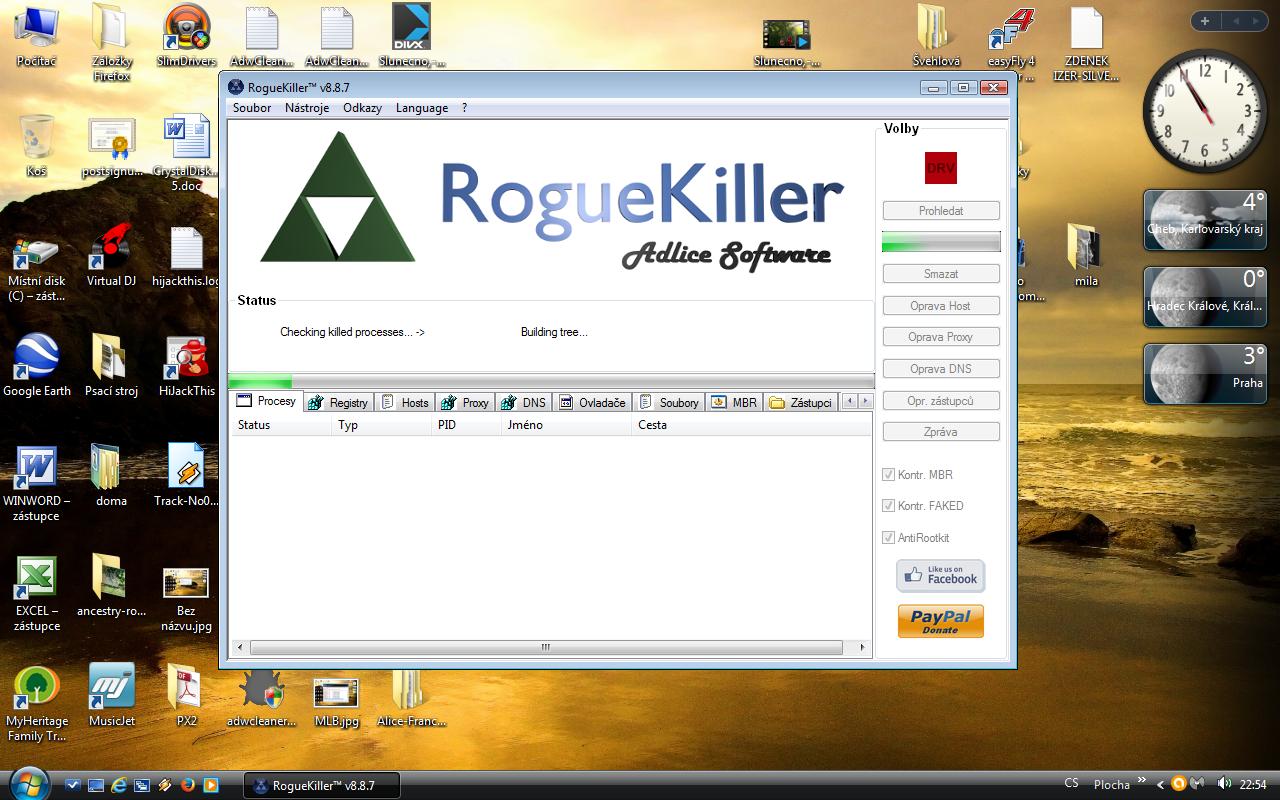Click the Prohledat scan button
1280x800 pixels.
pos(941,211)
